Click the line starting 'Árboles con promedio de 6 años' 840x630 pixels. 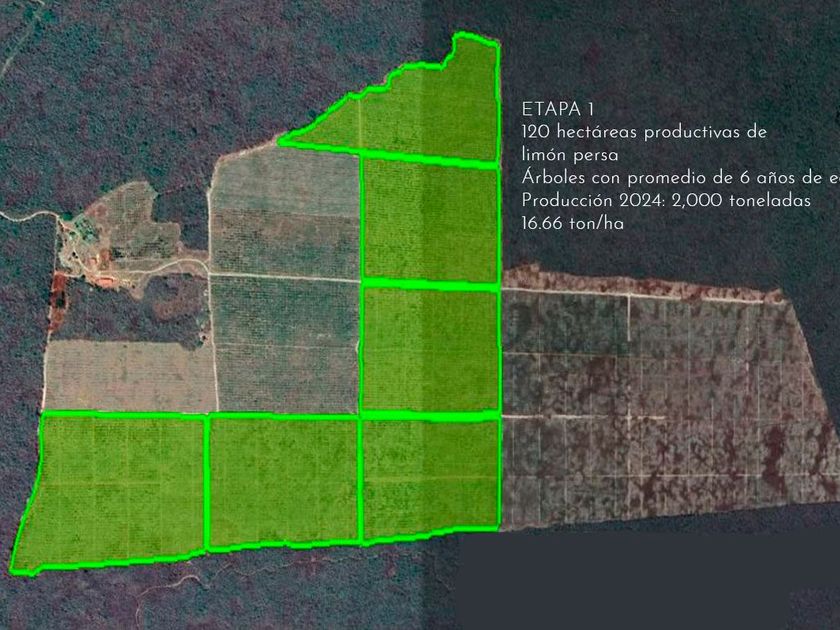(680, 177)
